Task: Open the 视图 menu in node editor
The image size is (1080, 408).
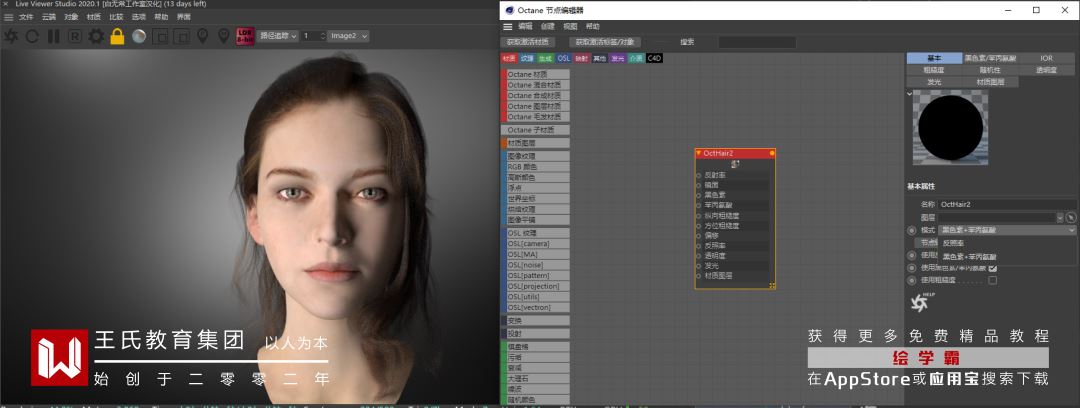Action: coord(570,26)
